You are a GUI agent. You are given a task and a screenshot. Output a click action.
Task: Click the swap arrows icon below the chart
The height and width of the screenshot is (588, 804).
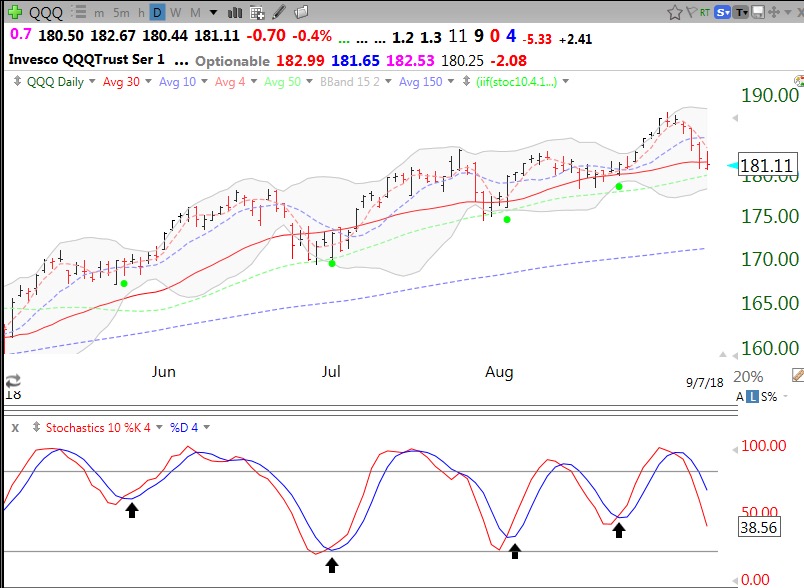[13, 381]
